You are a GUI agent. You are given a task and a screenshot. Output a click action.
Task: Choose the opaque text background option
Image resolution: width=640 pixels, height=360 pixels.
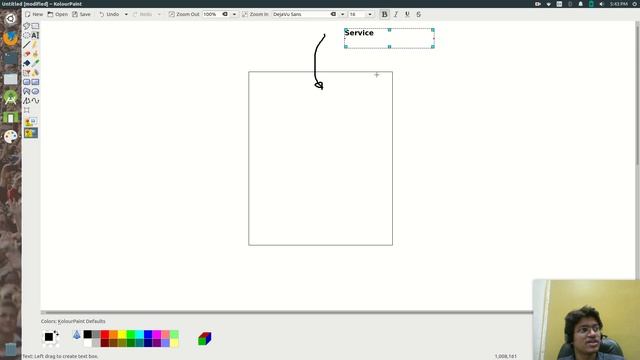tap(31, 122)
